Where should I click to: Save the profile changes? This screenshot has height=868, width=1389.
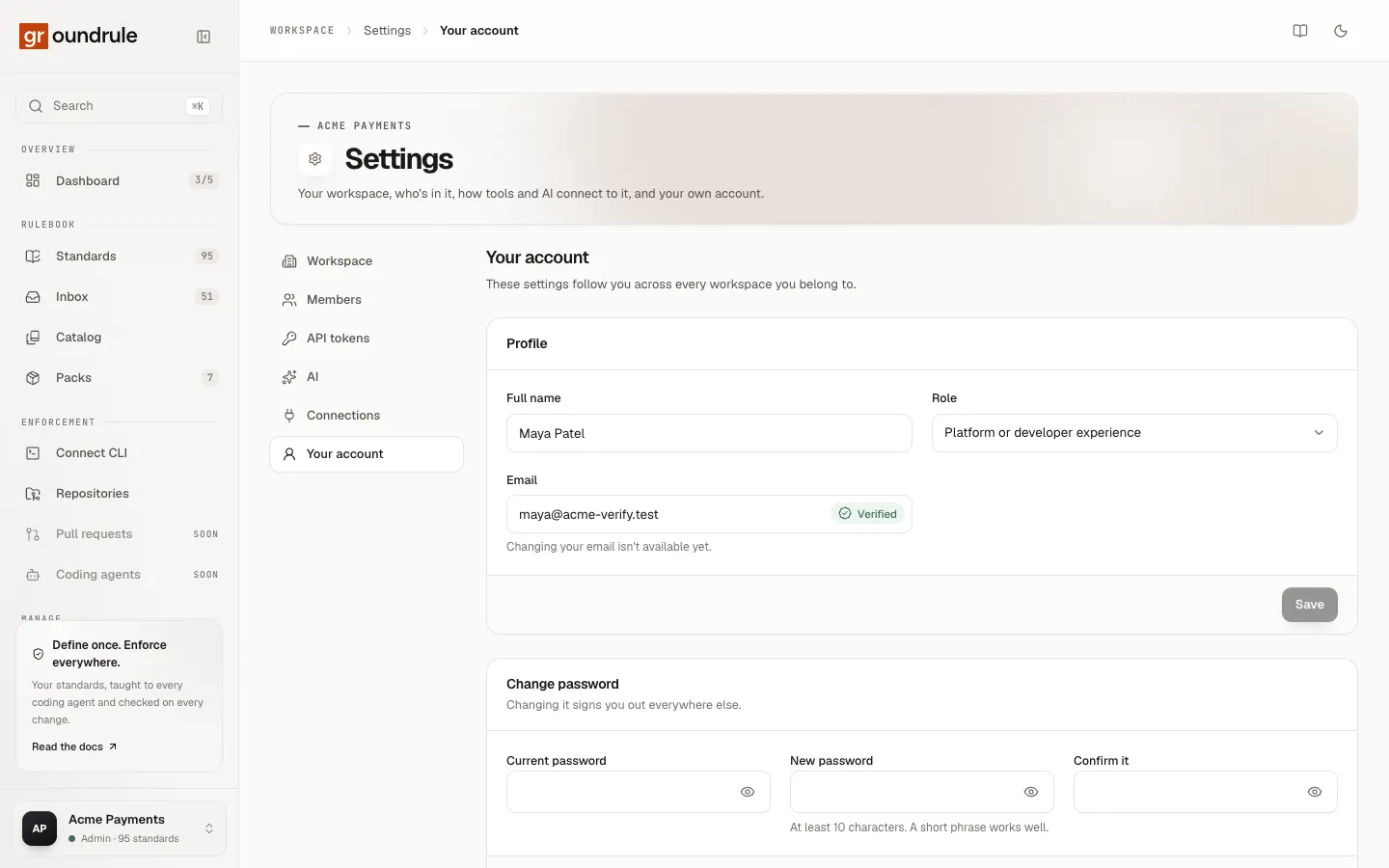(x=1309, y=605)
